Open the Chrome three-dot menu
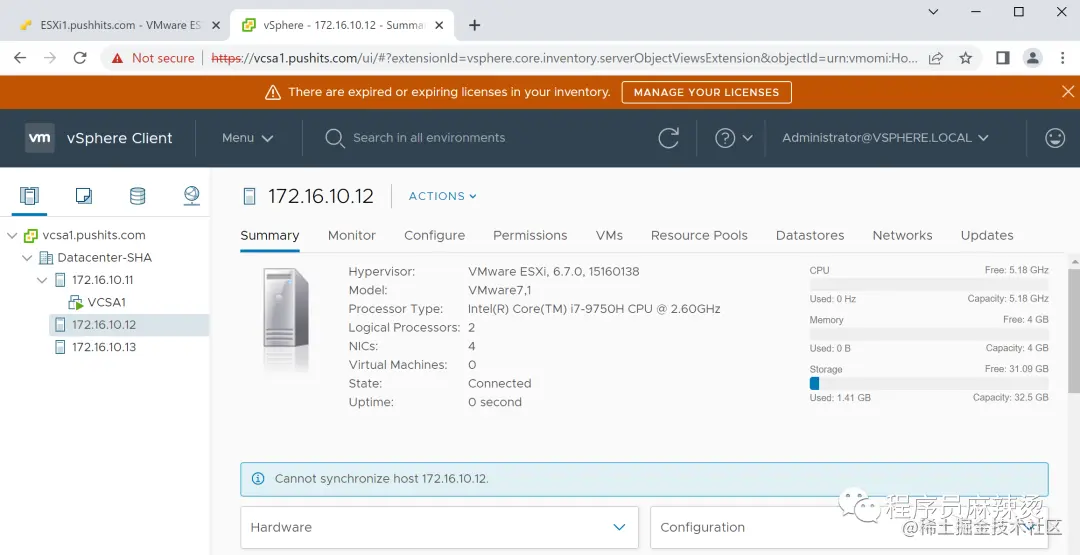 (1061, 58)
